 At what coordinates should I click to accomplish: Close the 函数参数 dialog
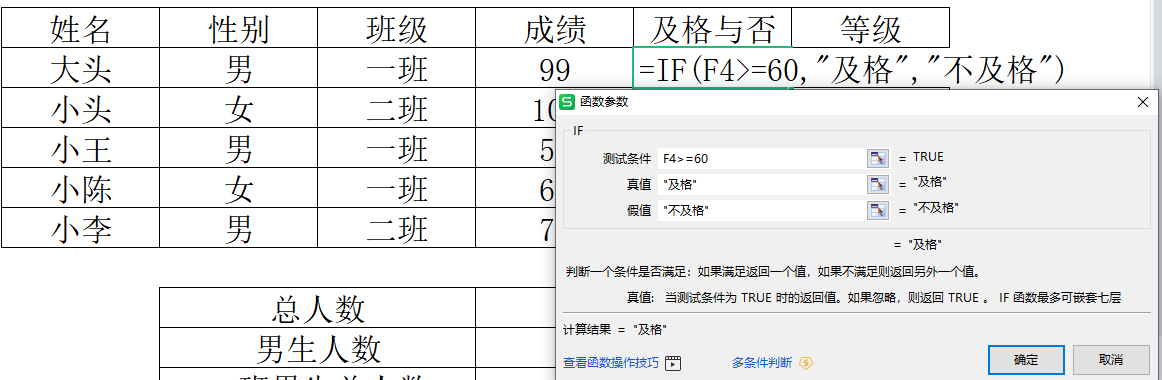click(x=1143, y=102)
